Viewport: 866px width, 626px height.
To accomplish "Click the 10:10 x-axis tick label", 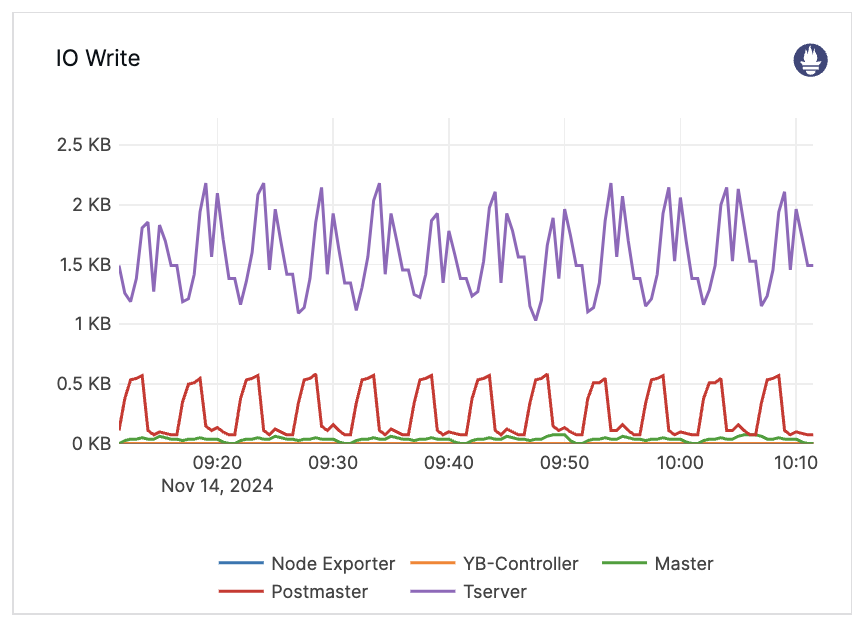I will click(x=795, y=463).
